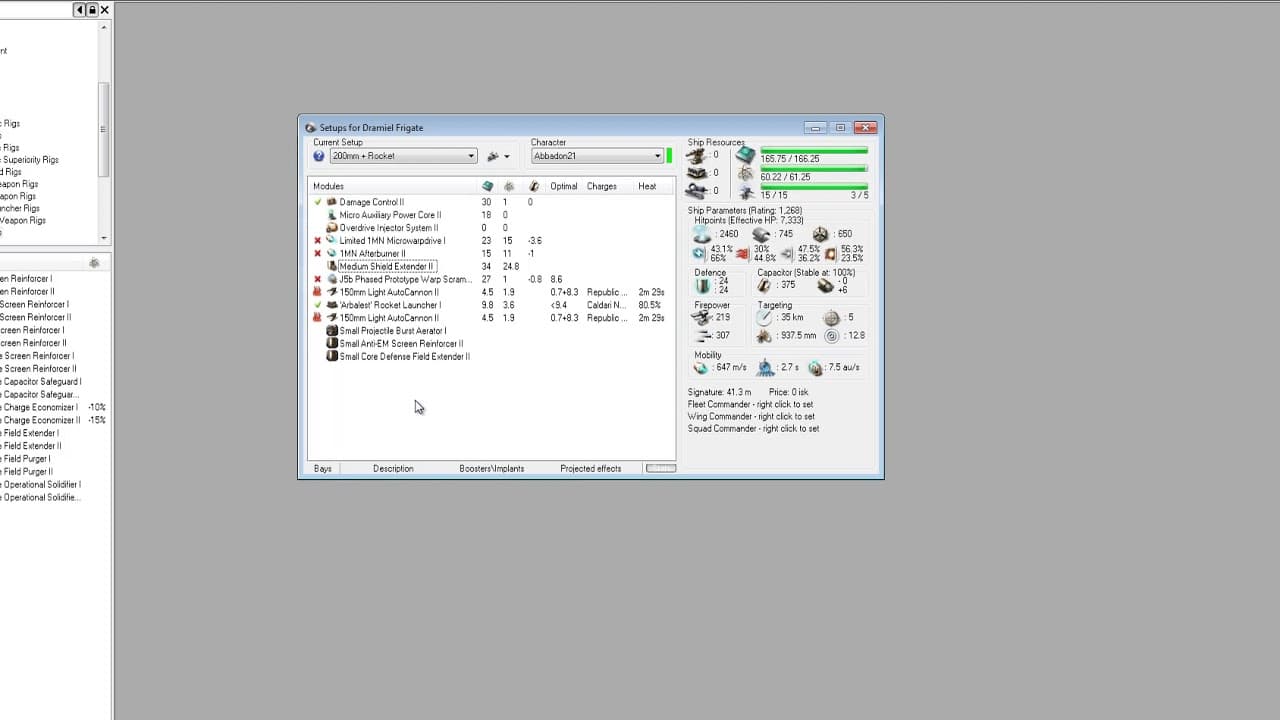This screenshot has width=1280, height=720.
Task: Click the turret hardpoints icon in Ship Resources
Action: pos(698,155)
